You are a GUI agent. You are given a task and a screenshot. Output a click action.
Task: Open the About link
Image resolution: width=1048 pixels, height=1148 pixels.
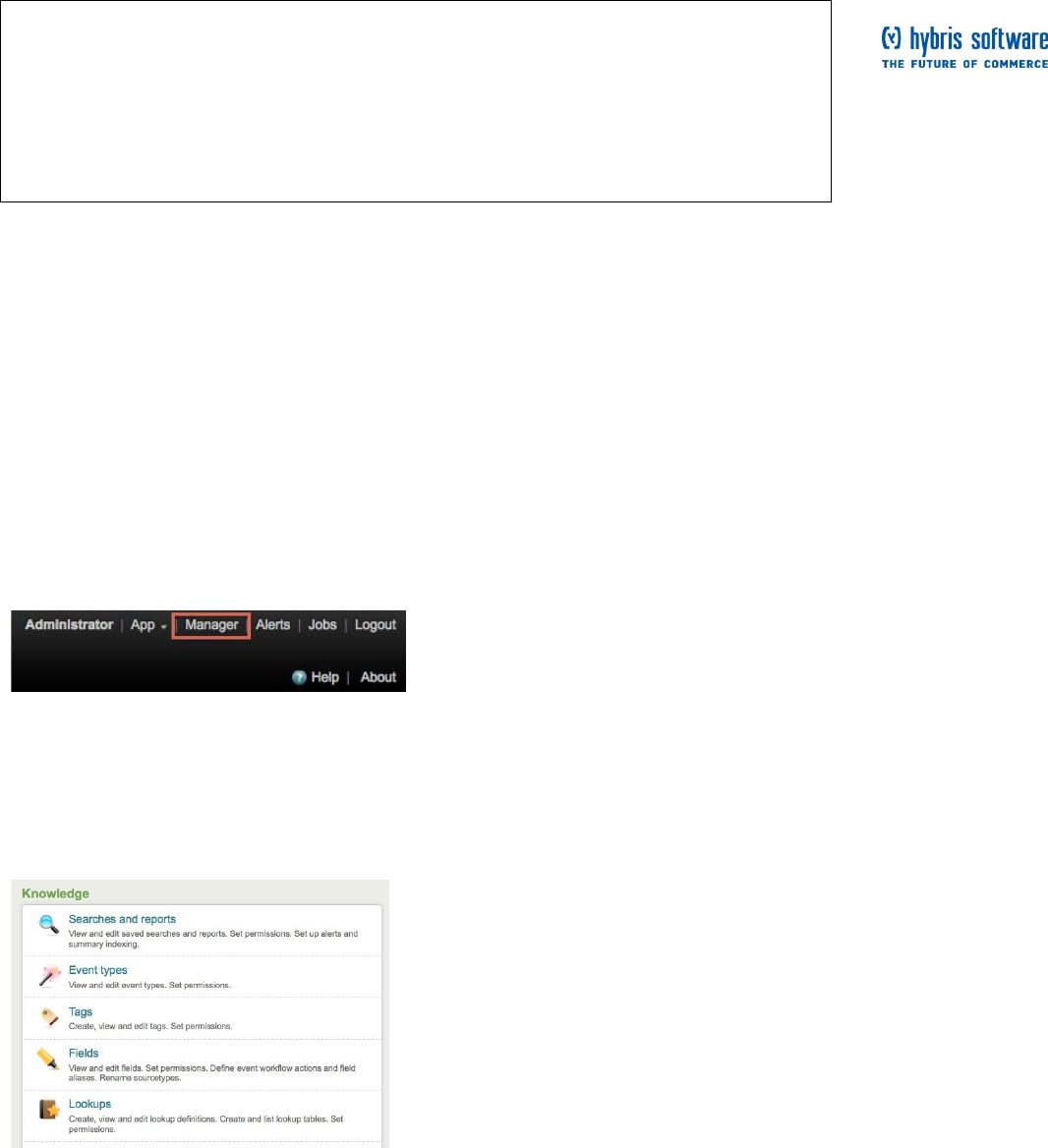(378, 677)
